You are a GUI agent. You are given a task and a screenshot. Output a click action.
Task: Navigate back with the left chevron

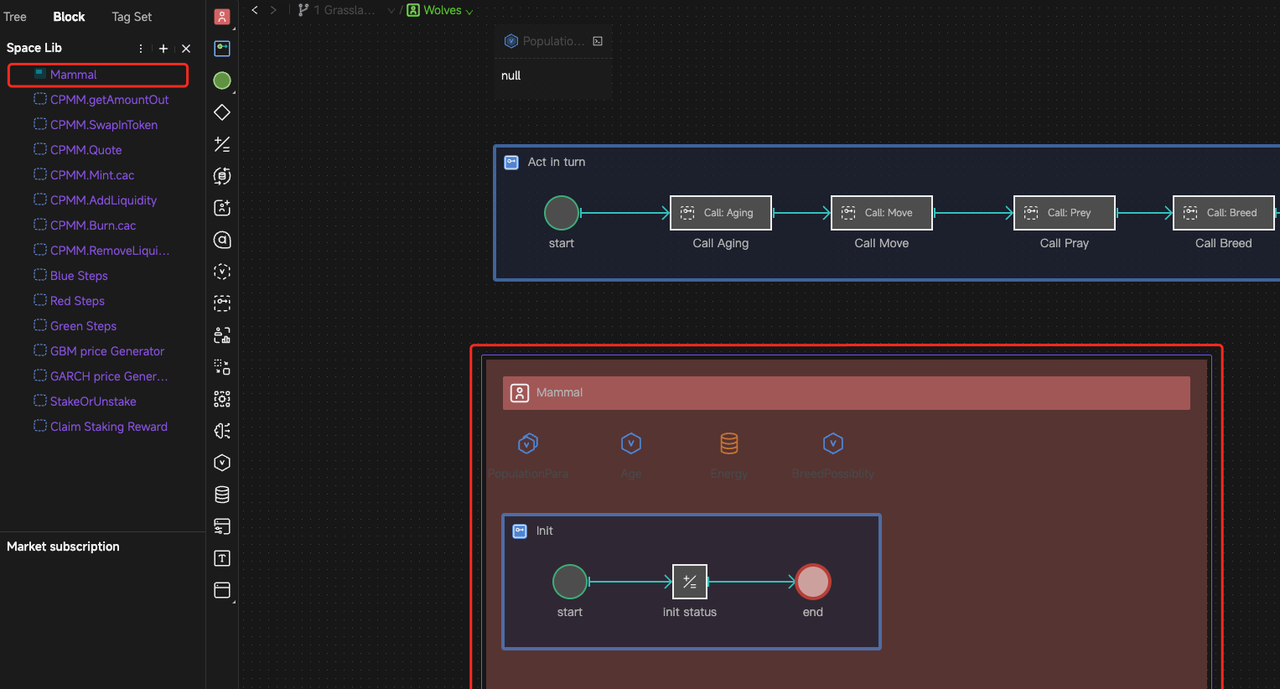[255, 10]
